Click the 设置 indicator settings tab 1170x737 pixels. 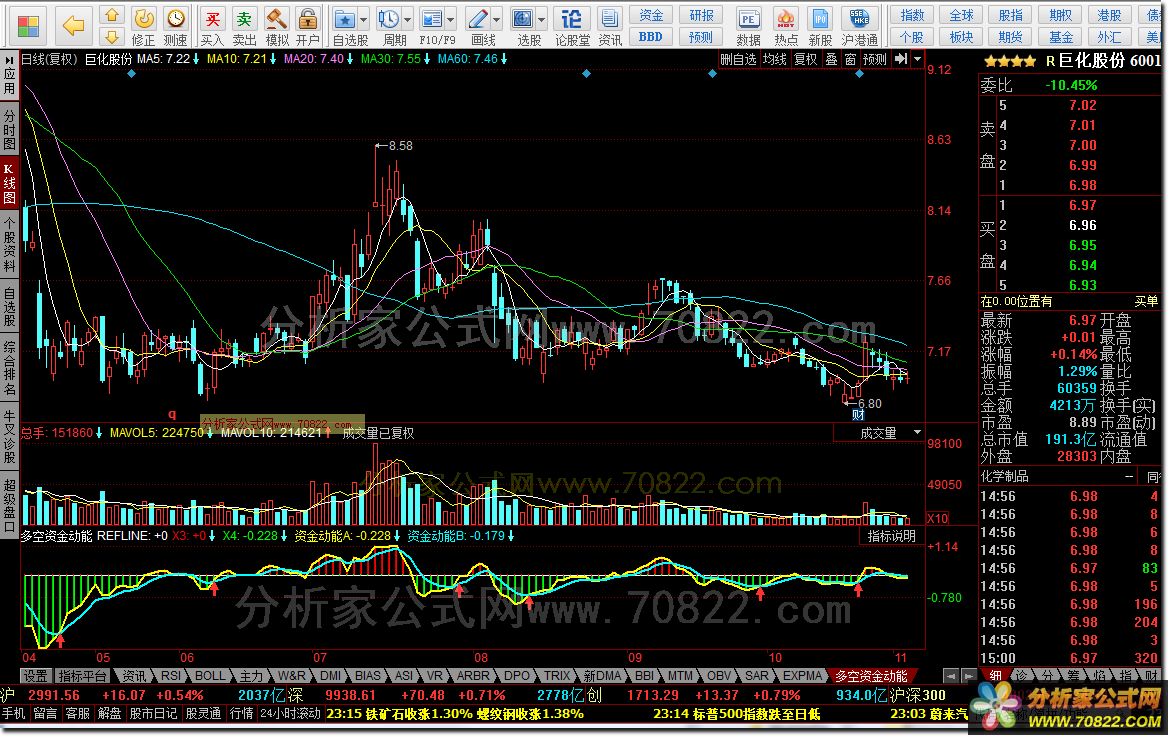(x=35, y=676)
